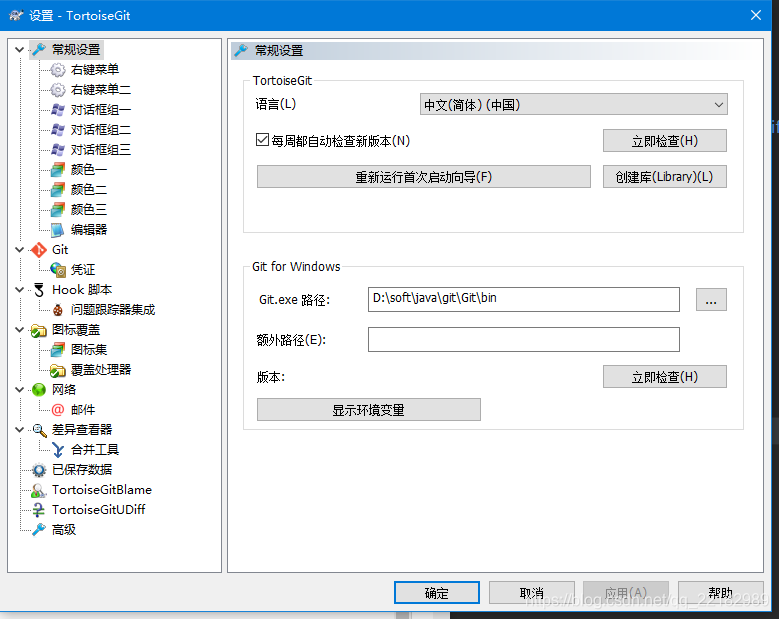Screen dimensions: 779x619
Task: Click the merge arrow icon for 合并工具
Action: [x=58, y=450]
